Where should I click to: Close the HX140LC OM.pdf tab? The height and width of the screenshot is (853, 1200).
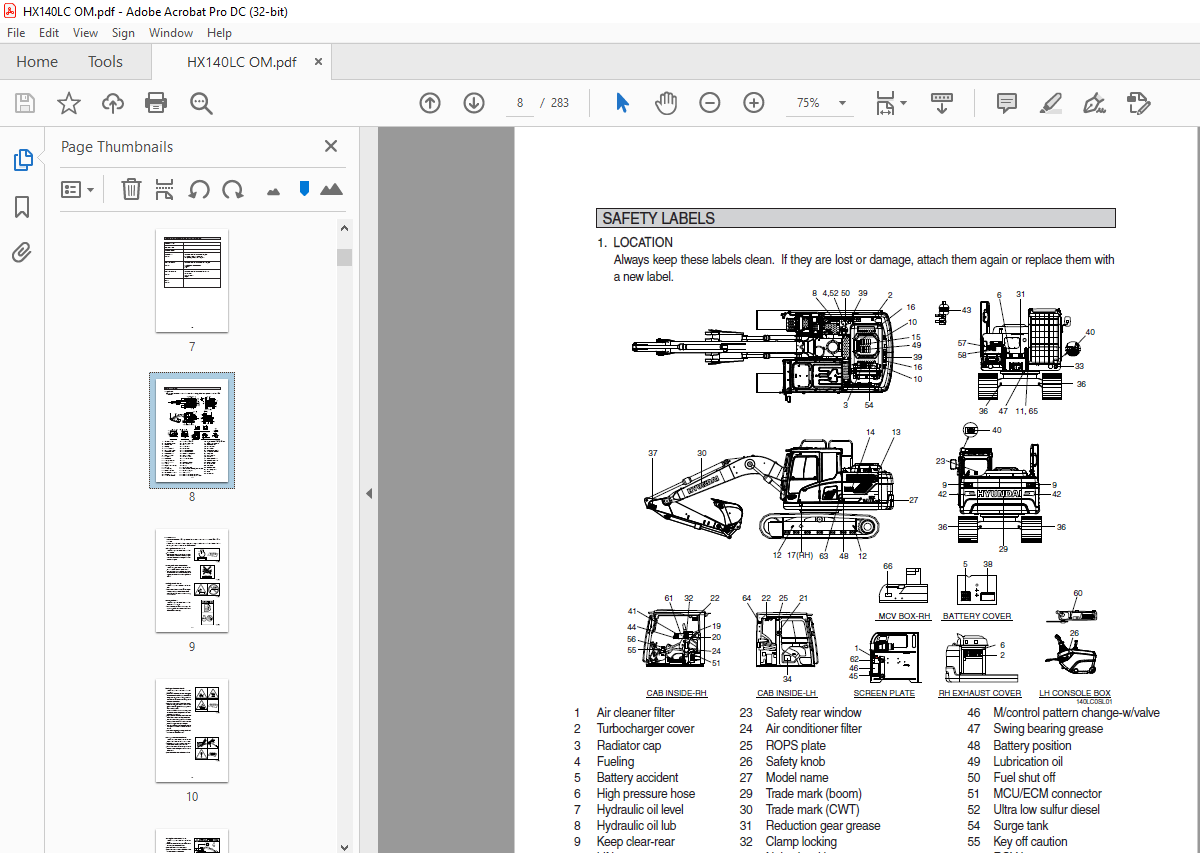[x=318, y=62]
